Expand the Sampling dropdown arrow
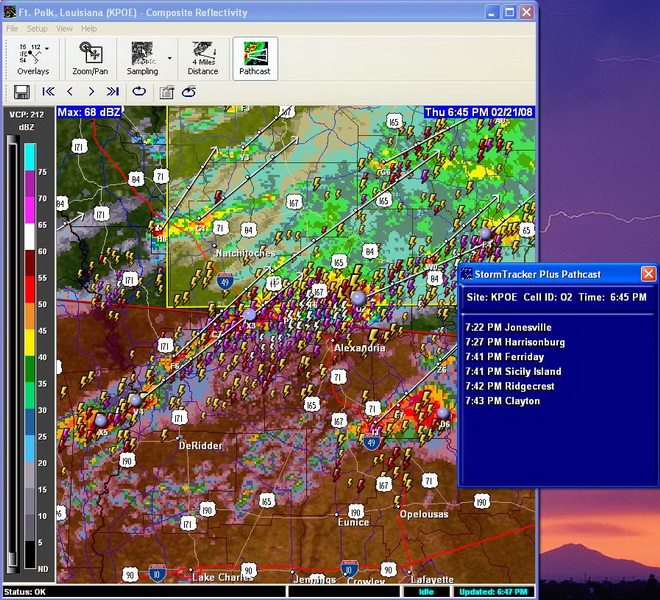The height and width of the screenshot is (600, 660). (169, 58)
